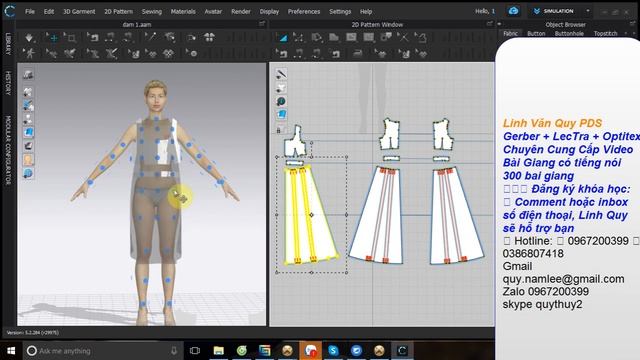Switch to the Fabric tab in Object Browser
Screen dimensions: 640x360
510,33
